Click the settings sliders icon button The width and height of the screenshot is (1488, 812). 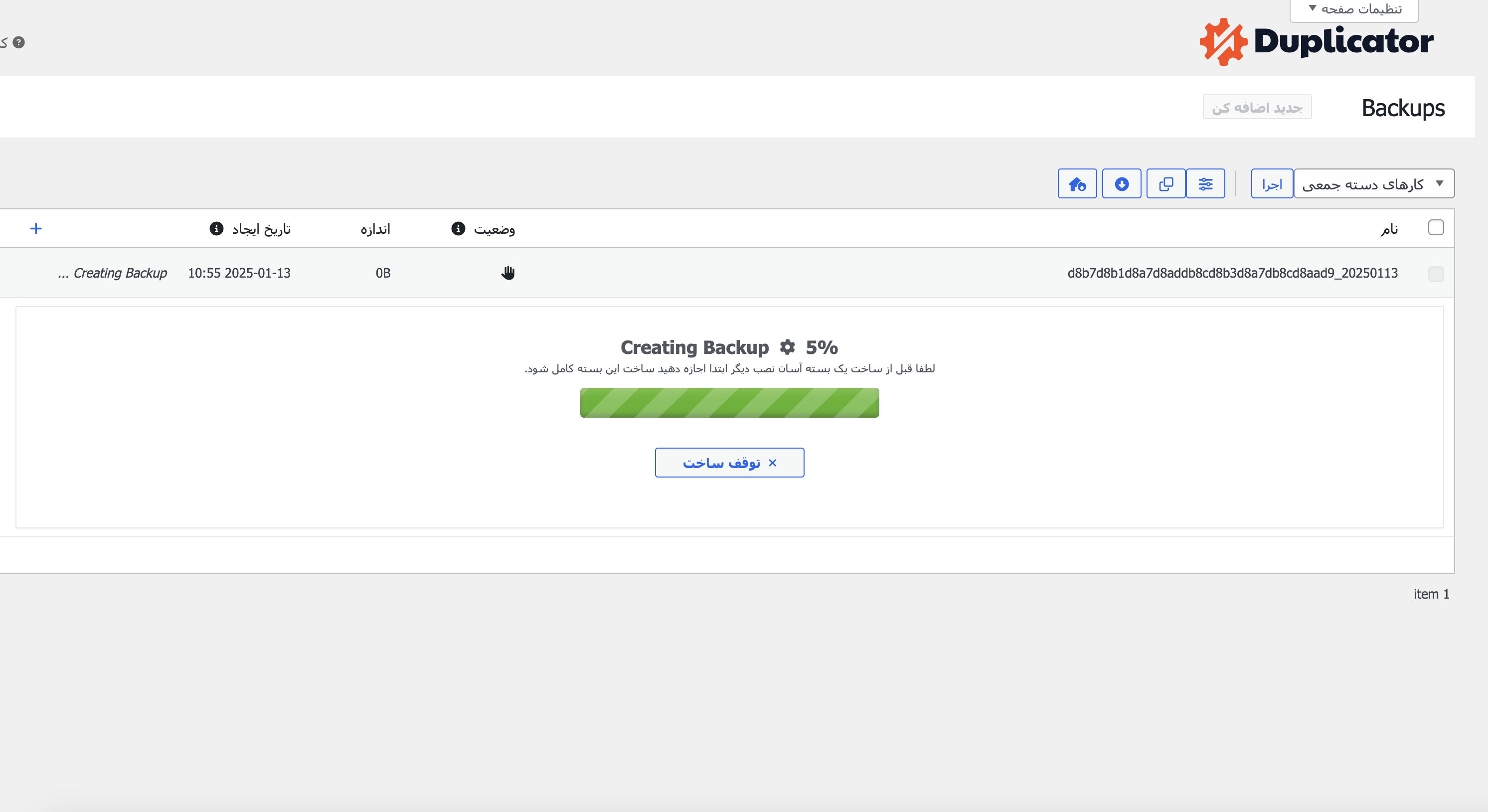click(1205, 183)
